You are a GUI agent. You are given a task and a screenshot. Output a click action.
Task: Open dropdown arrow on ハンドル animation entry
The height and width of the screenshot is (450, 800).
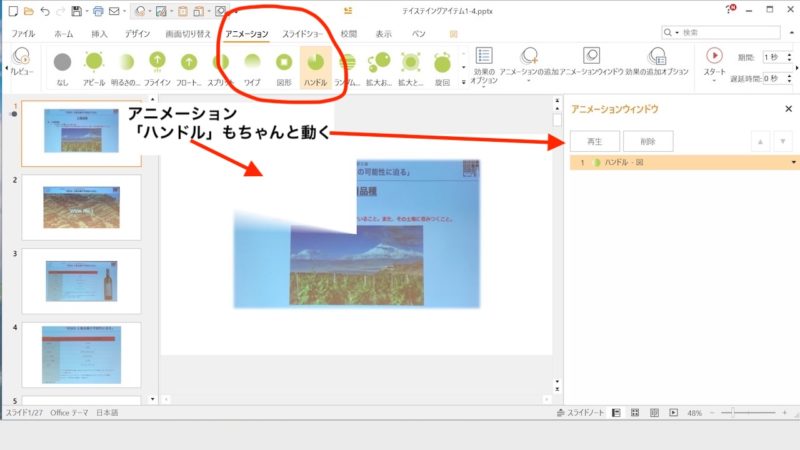794,162
